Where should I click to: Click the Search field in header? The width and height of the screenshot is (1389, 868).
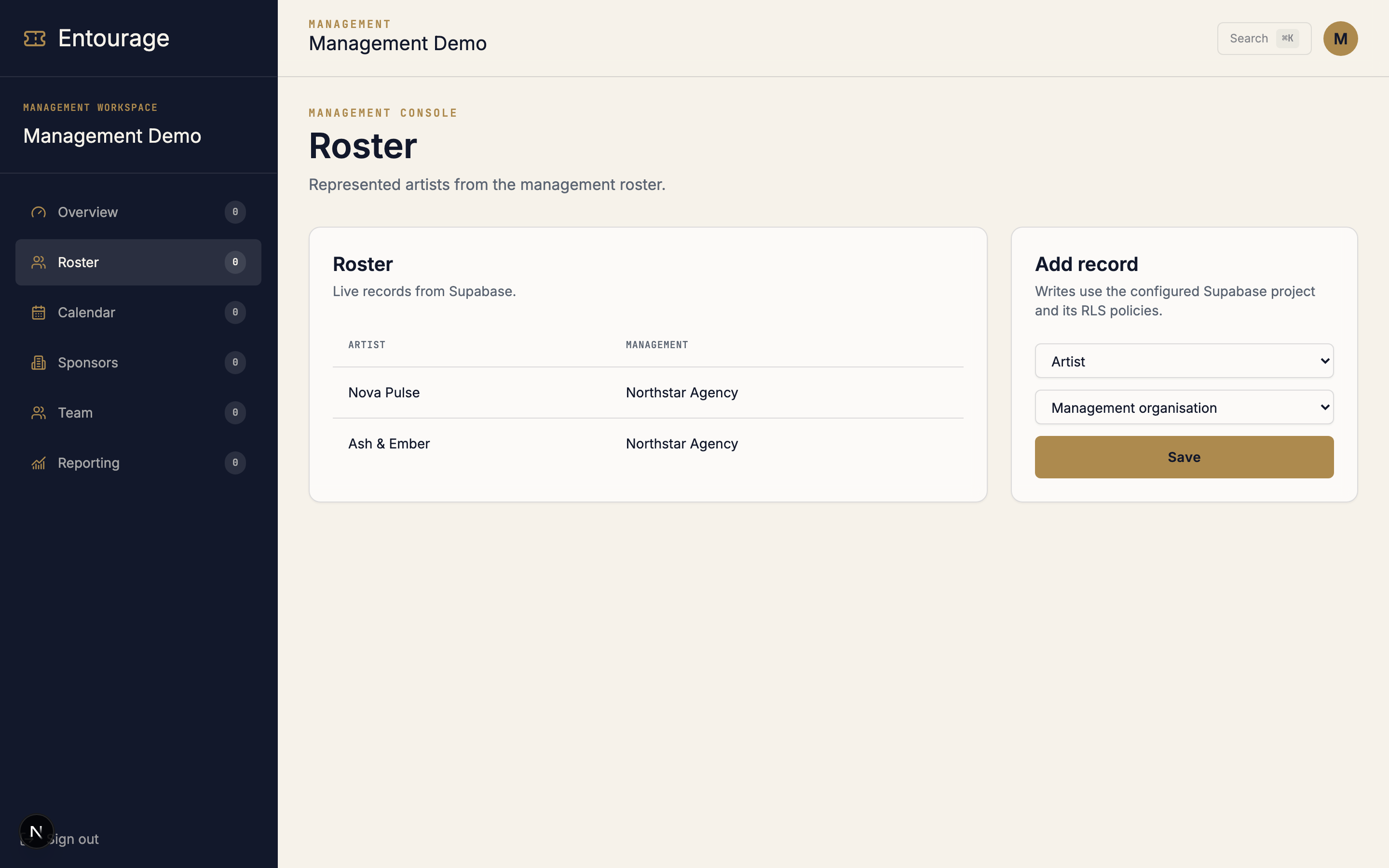click(1264, 39)
